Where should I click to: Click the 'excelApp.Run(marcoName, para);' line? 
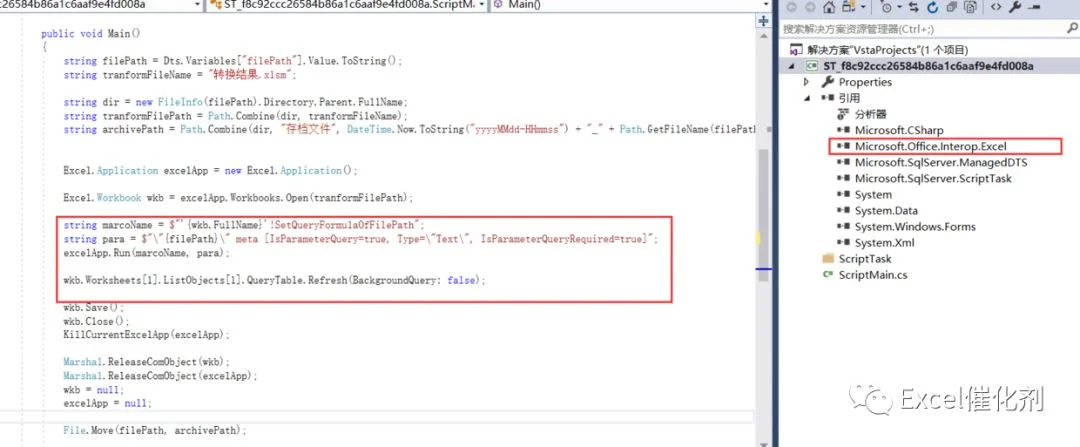point(147,253)
